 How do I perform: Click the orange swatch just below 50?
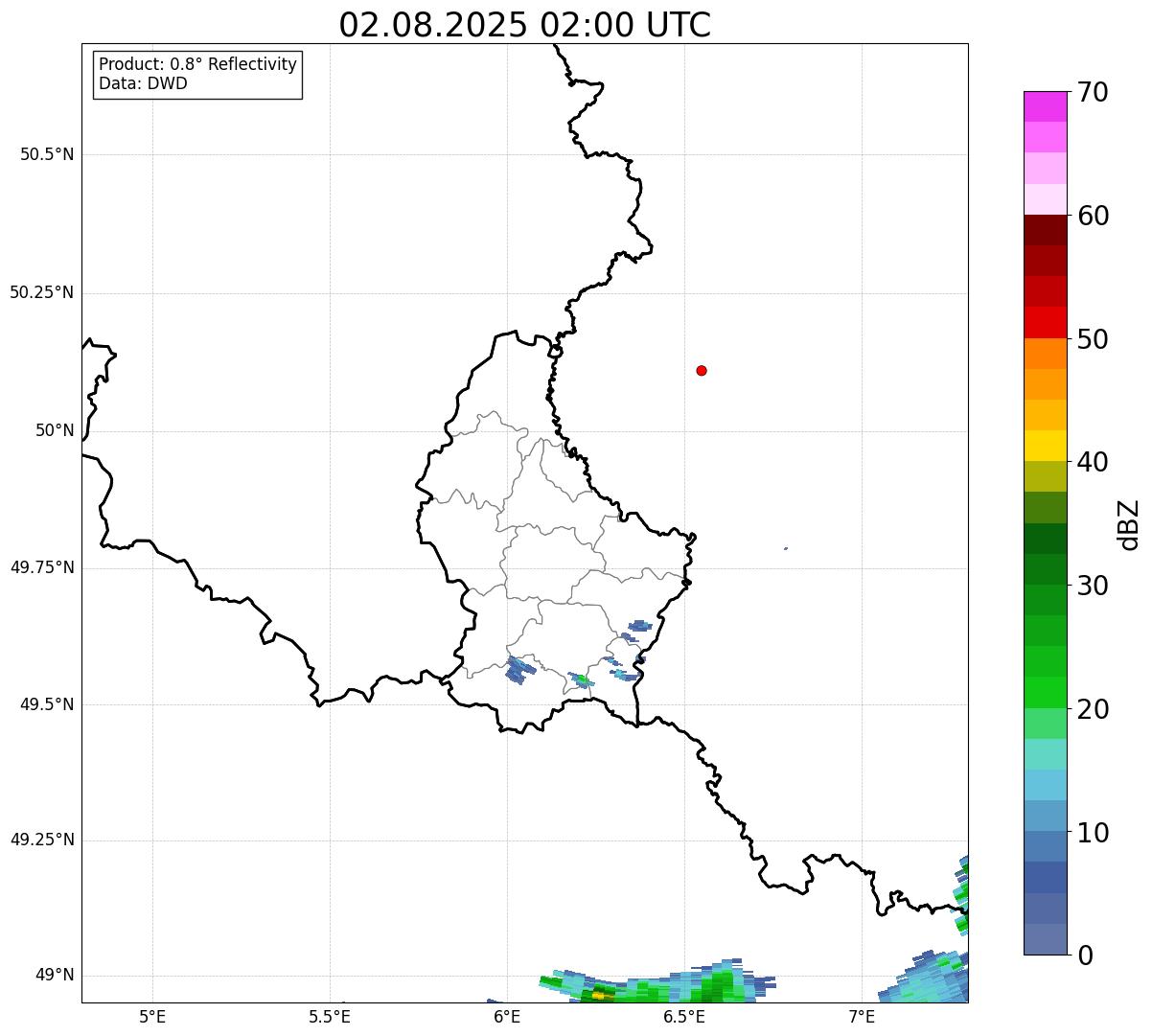point(1045,354)
